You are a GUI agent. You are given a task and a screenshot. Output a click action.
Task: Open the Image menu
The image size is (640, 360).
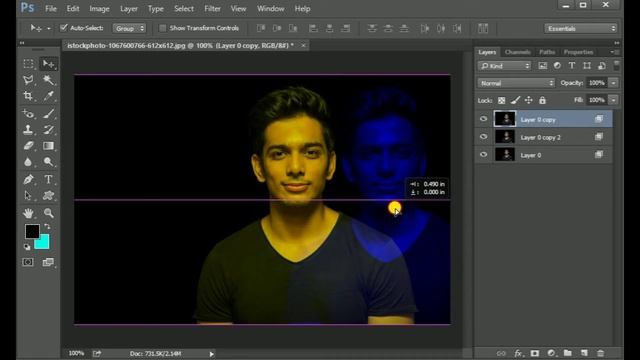point(99,9)
